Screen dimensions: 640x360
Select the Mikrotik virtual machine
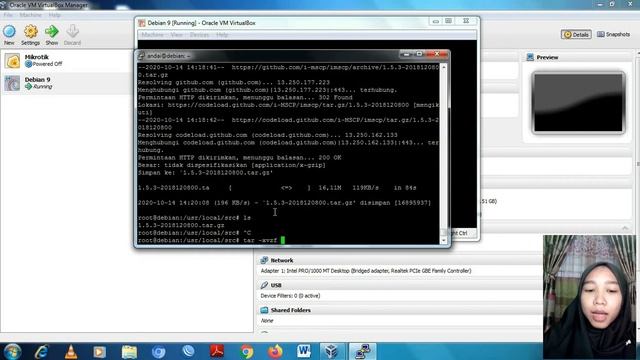65,60
